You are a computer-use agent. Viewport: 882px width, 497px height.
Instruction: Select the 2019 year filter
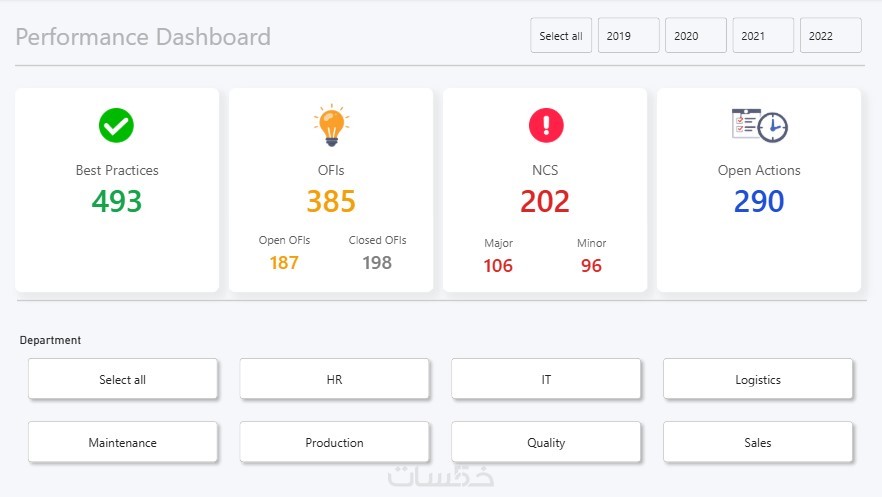click(628, 35)
